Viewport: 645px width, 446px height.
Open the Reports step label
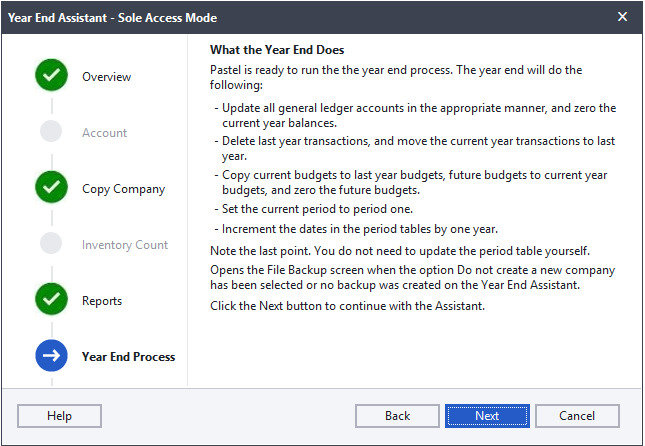(102, 301)
